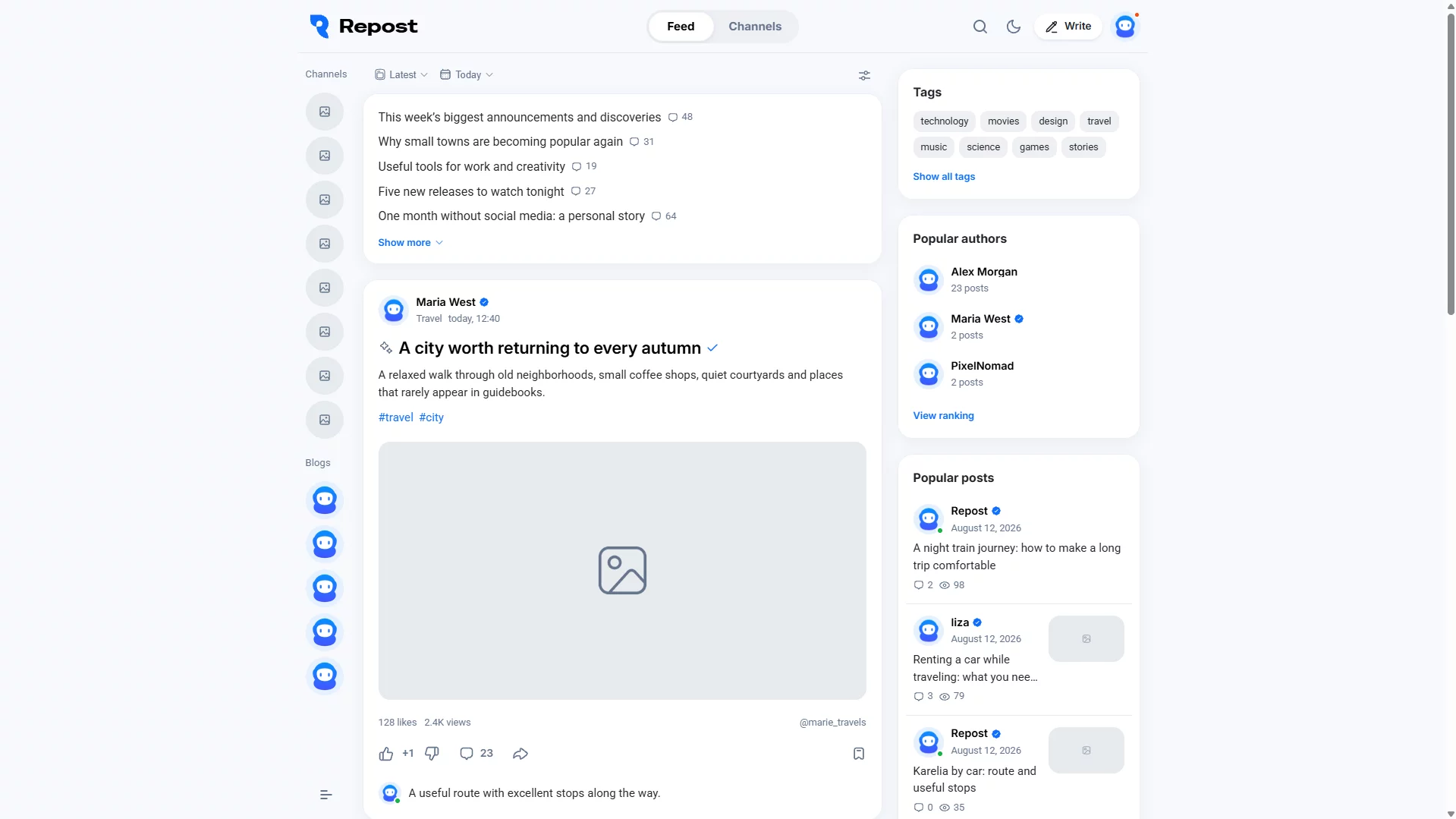Screen dimensions: 1456x819
Task: Open feed filter settings sliders icon
Action: click(864, 75)
